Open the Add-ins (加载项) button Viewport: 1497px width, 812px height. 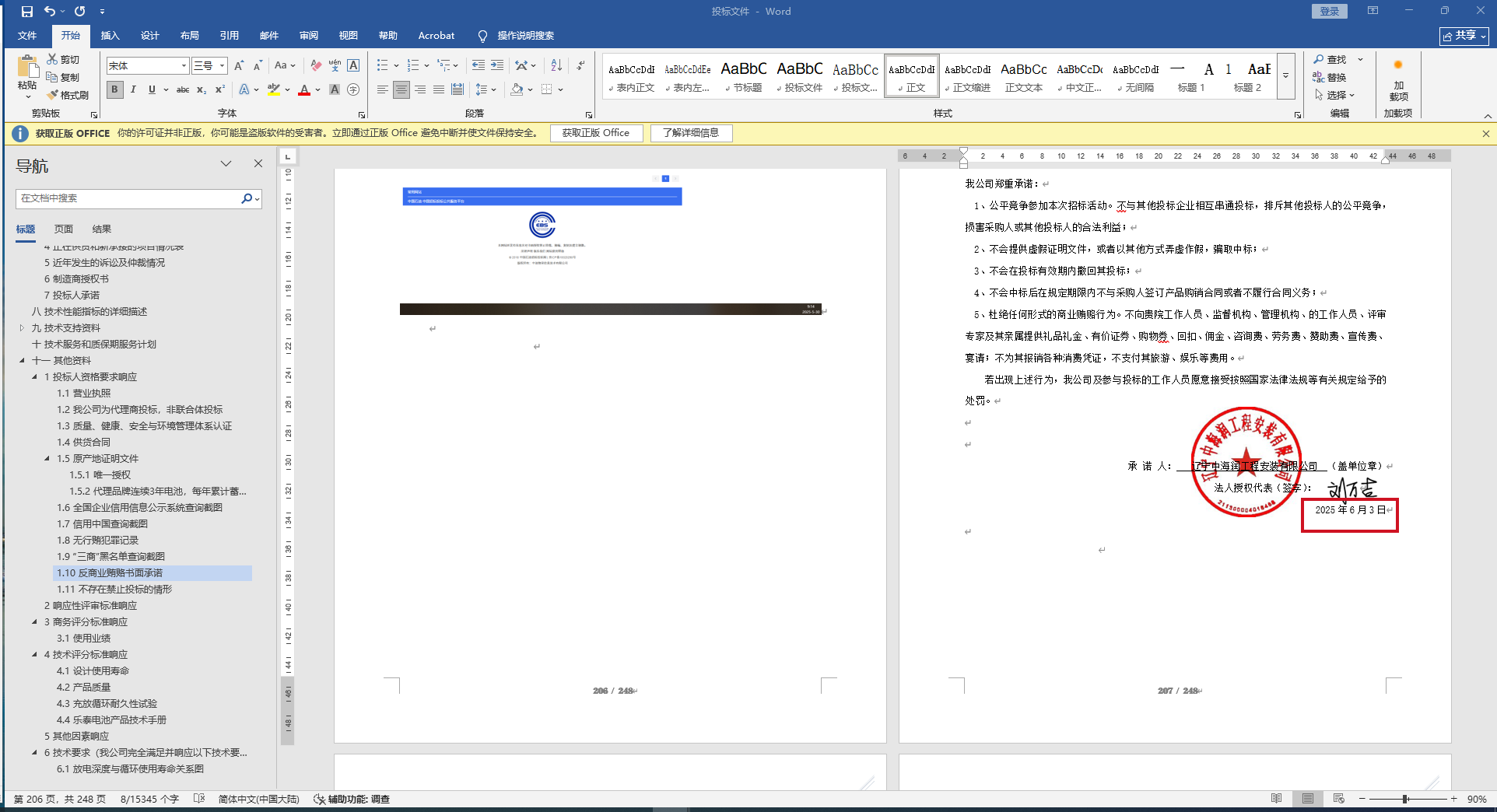[1398, 81]
